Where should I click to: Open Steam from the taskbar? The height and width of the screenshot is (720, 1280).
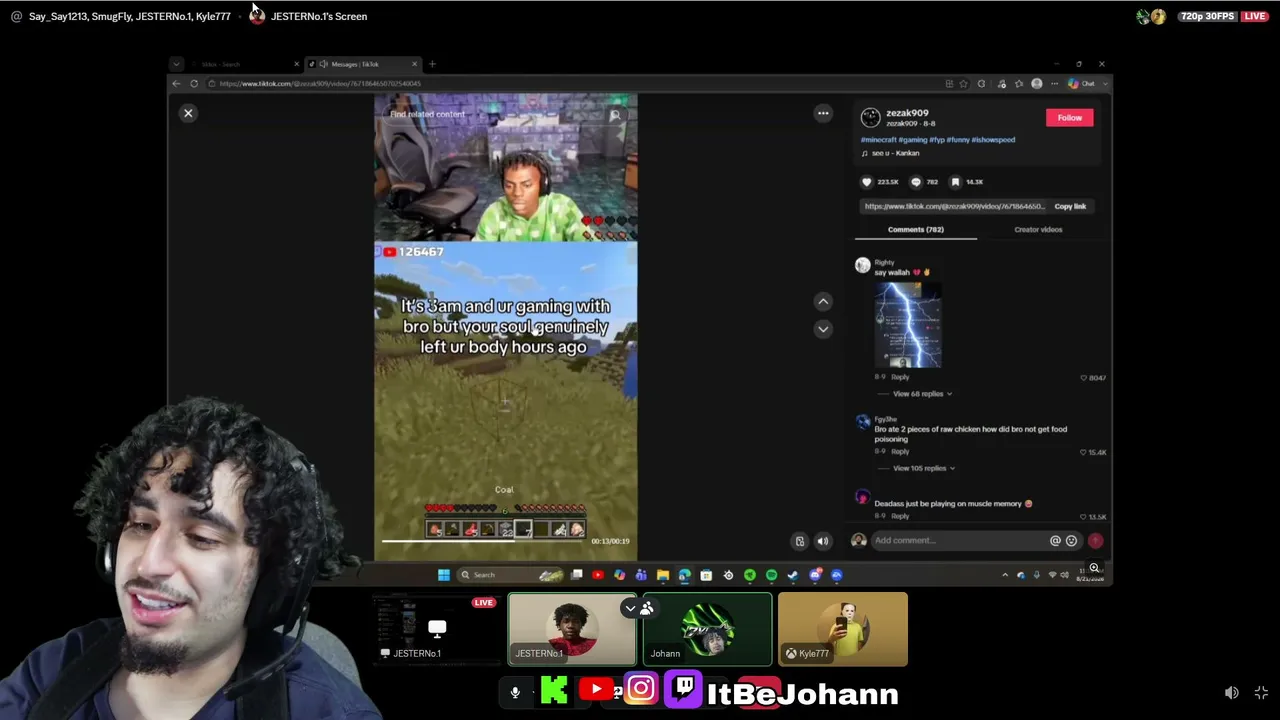793,575
